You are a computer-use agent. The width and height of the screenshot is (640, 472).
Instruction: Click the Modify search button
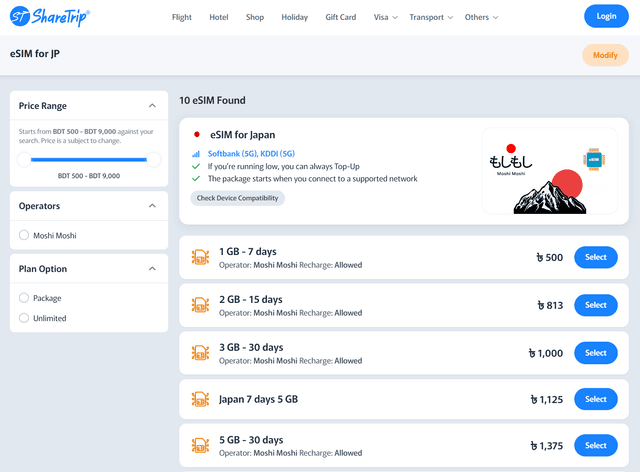coord(605,55)
